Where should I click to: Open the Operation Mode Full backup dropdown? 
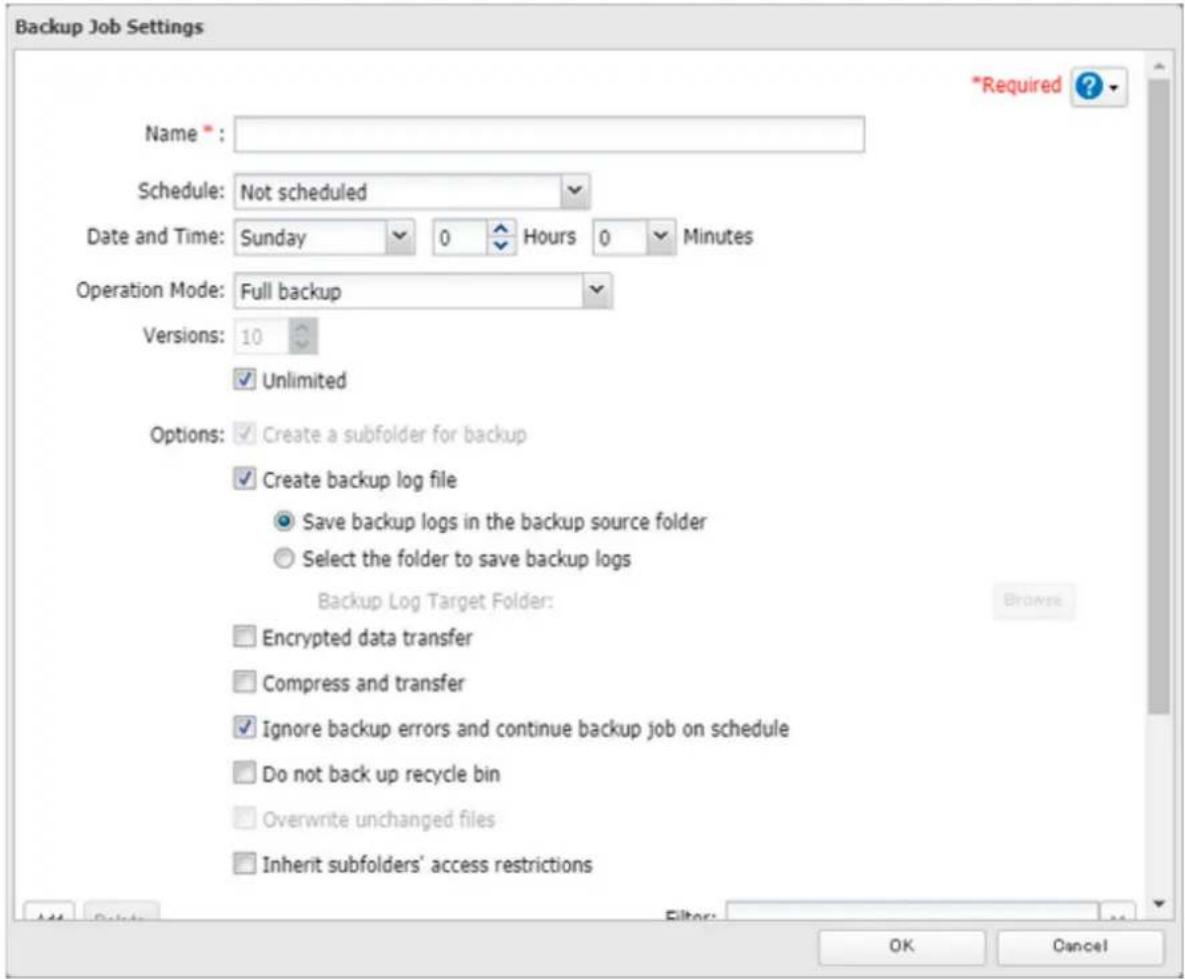423,291
